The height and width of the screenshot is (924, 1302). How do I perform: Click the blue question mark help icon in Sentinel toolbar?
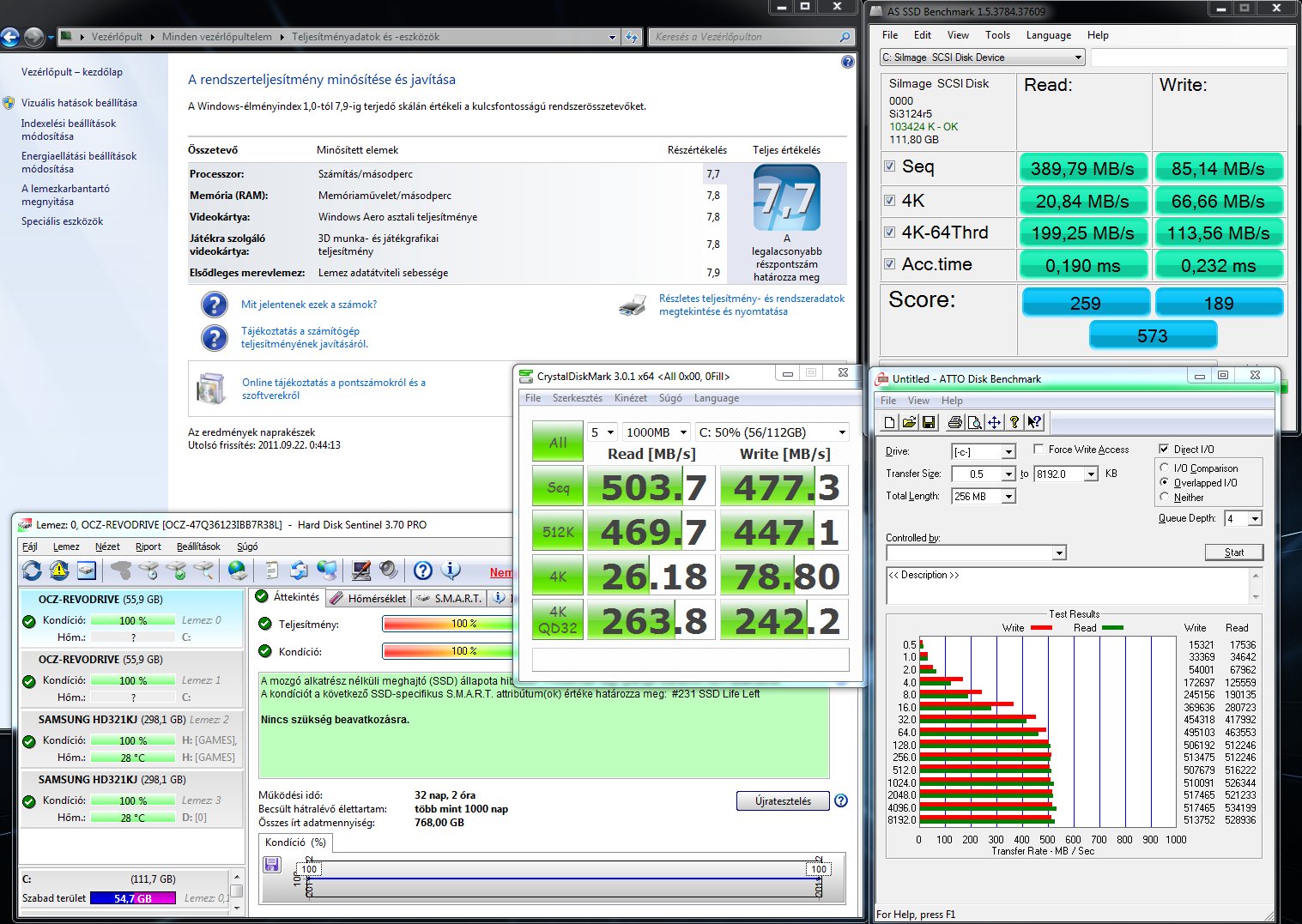pyautogui.click(x=422, y=571)
